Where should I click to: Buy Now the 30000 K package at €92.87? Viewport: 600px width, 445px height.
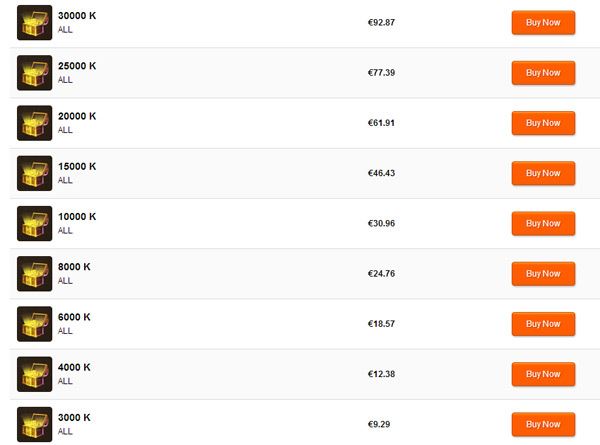[x=543, y=23]
